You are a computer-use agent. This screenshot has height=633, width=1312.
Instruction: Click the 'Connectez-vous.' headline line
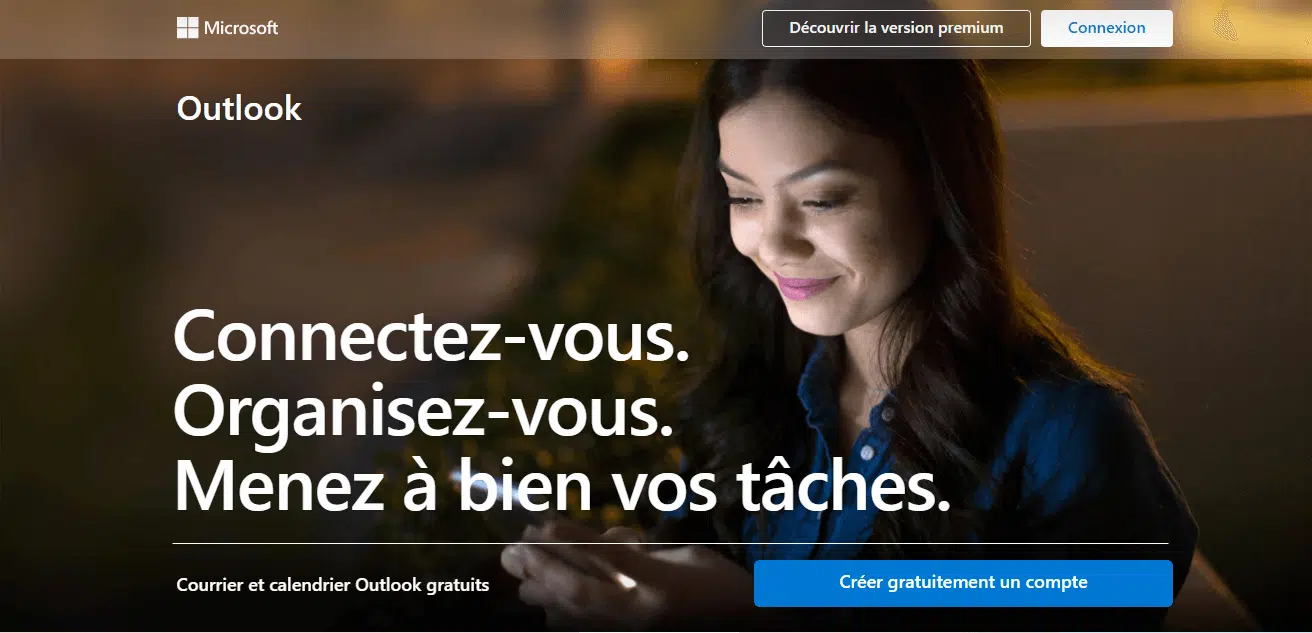point(432,337)
